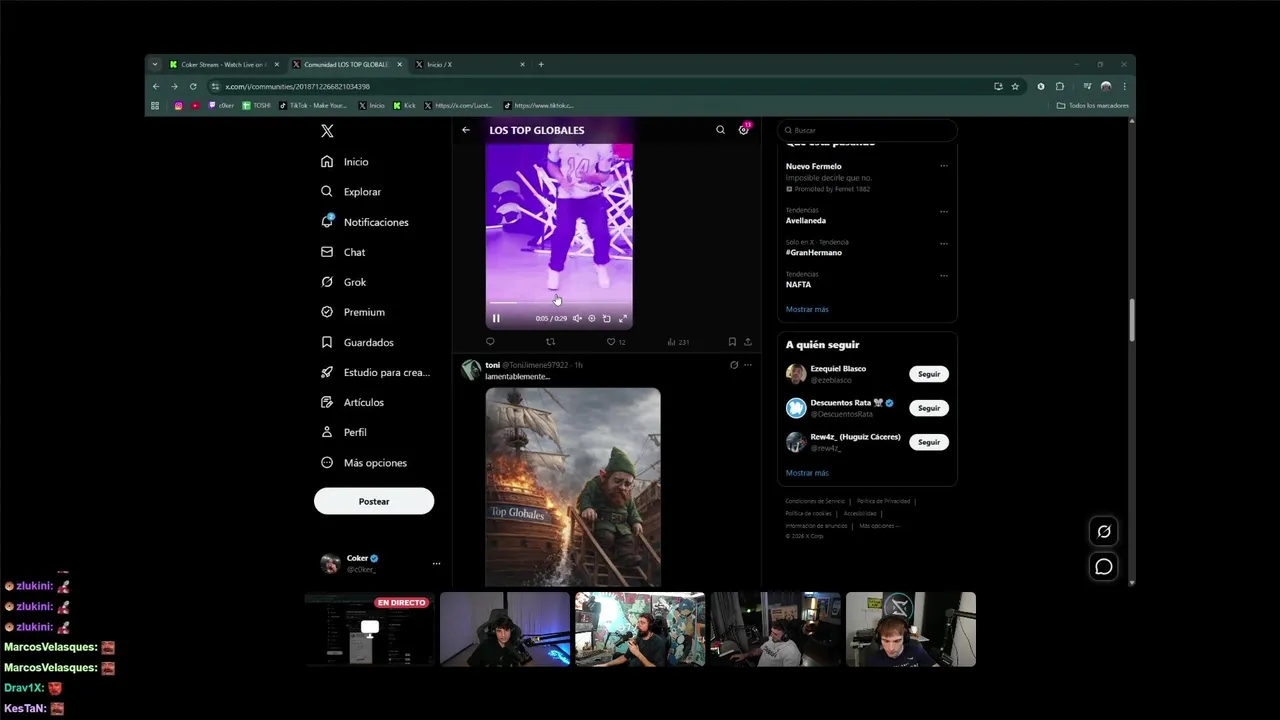Screen dimensions: 1280x720
Task: Open the Avellaneda trend
Action: point(806,220)
